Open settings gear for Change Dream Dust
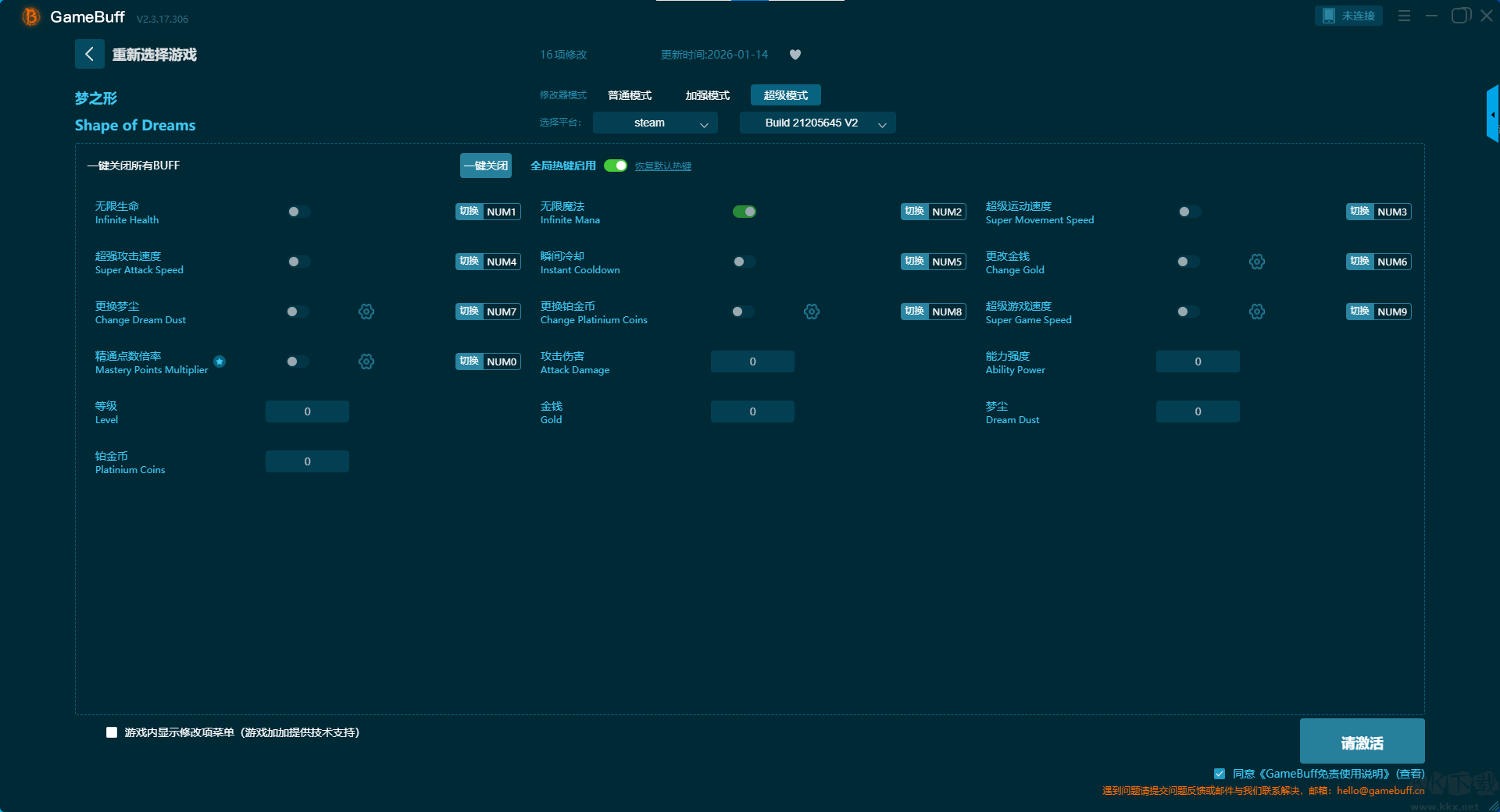Screen dimensions: 1500x812 click(366, 312)
